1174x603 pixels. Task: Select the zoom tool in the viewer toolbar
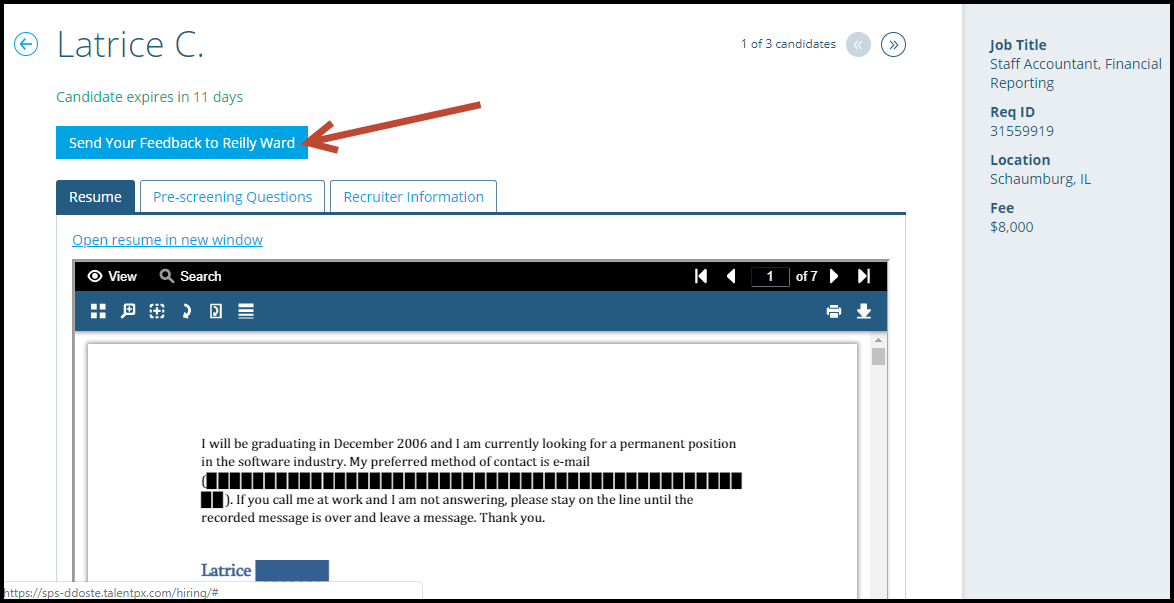point(127,311)
